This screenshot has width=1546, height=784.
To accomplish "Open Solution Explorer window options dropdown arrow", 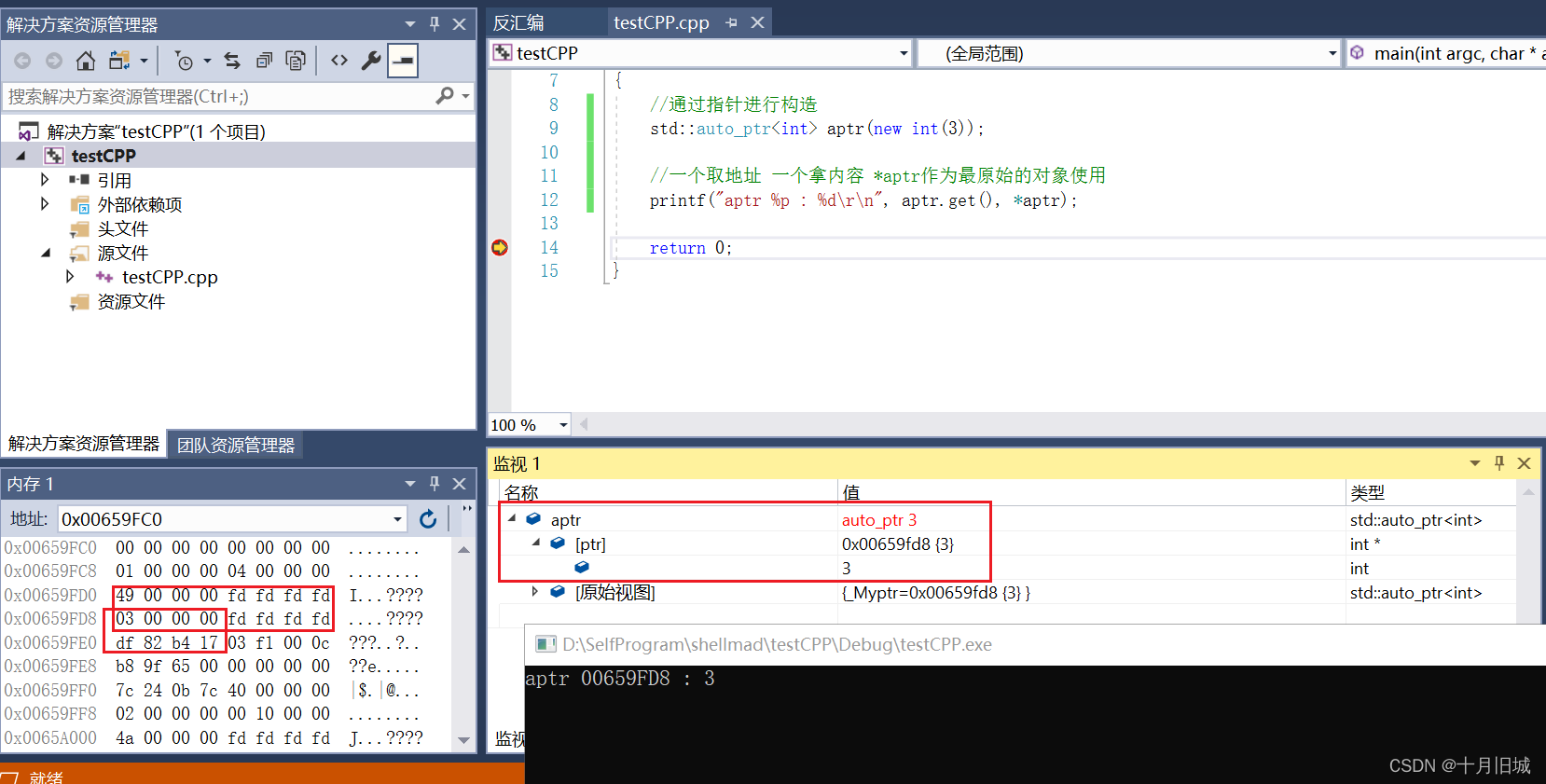I will (410, 24).
